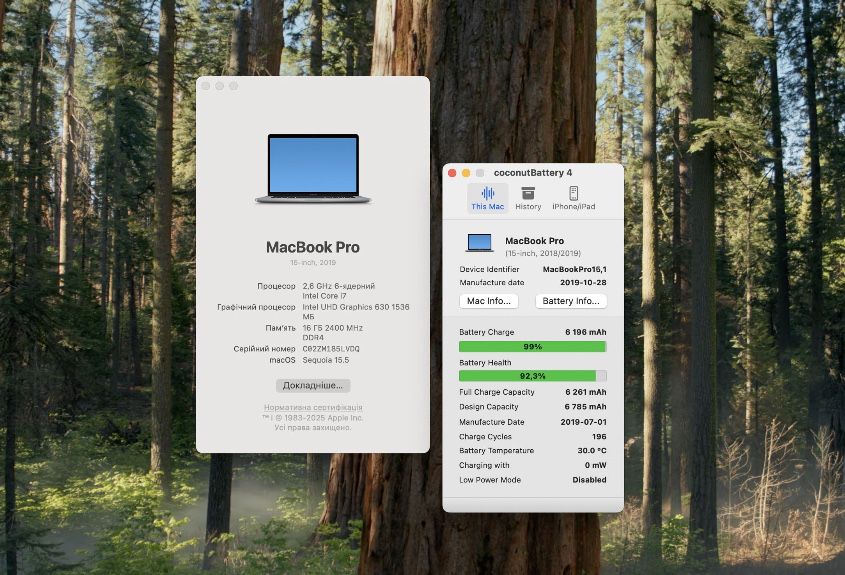Open the Нормативна сертифікація link
The width and height of the screenshot is (845, 575).
coord(313,407)
